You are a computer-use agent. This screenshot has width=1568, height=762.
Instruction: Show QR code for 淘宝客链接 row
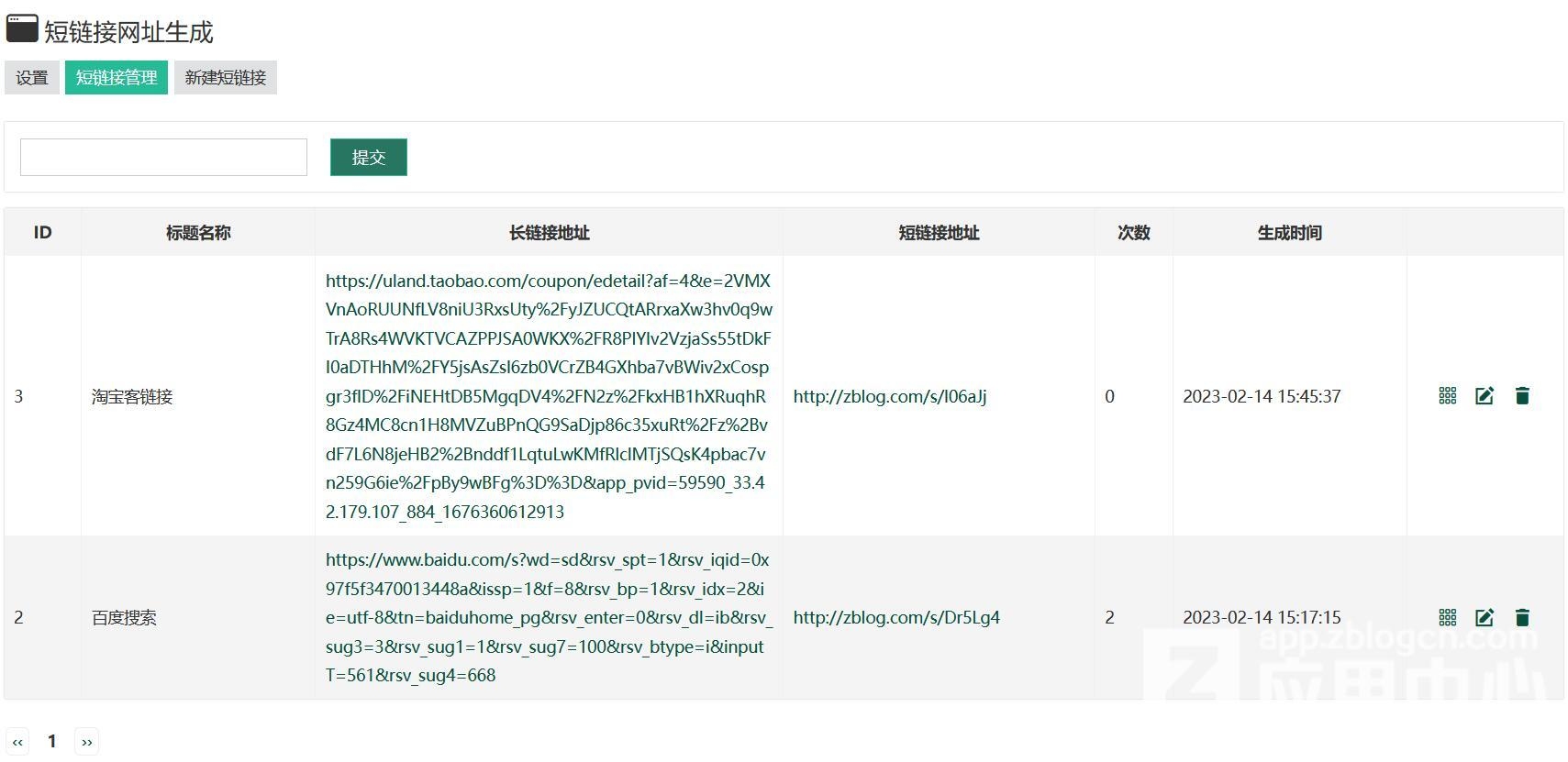click(1447, 396)
